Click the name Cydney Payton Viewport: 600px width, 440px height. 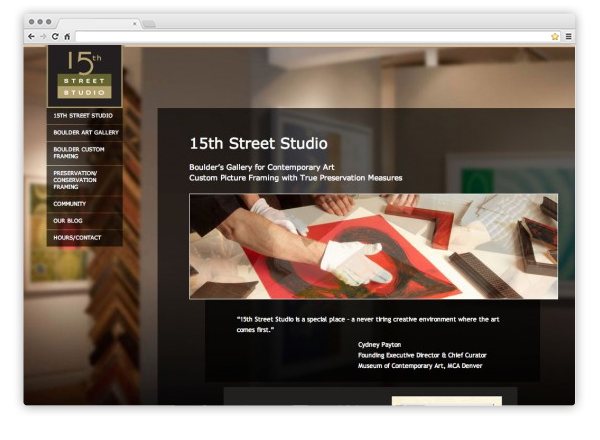click(x=380, y=345)
